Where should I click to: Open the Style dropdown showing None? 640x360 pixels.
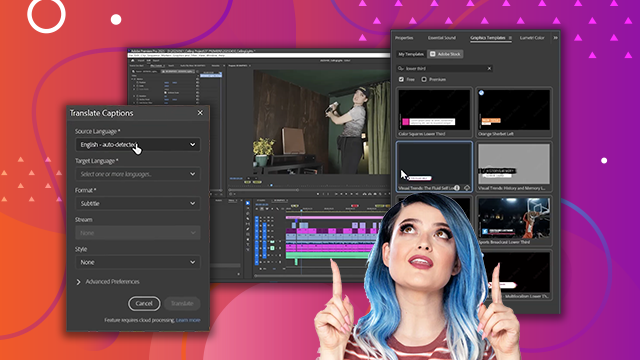138,262
